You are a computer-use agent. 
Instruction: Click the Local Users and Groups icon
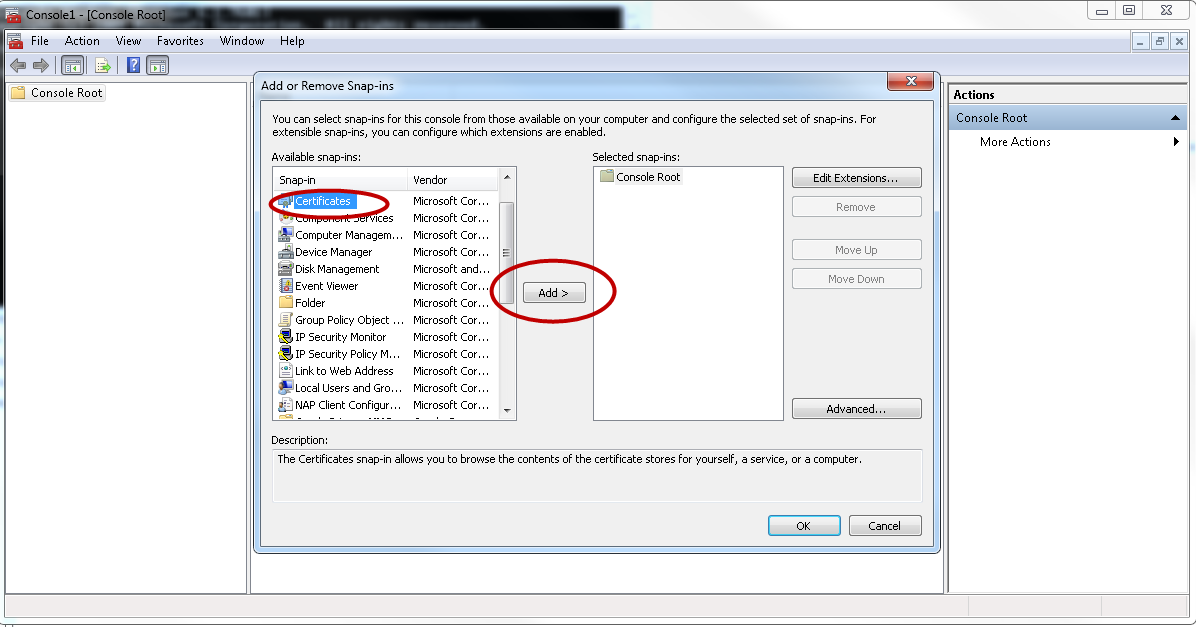point(285,387)
